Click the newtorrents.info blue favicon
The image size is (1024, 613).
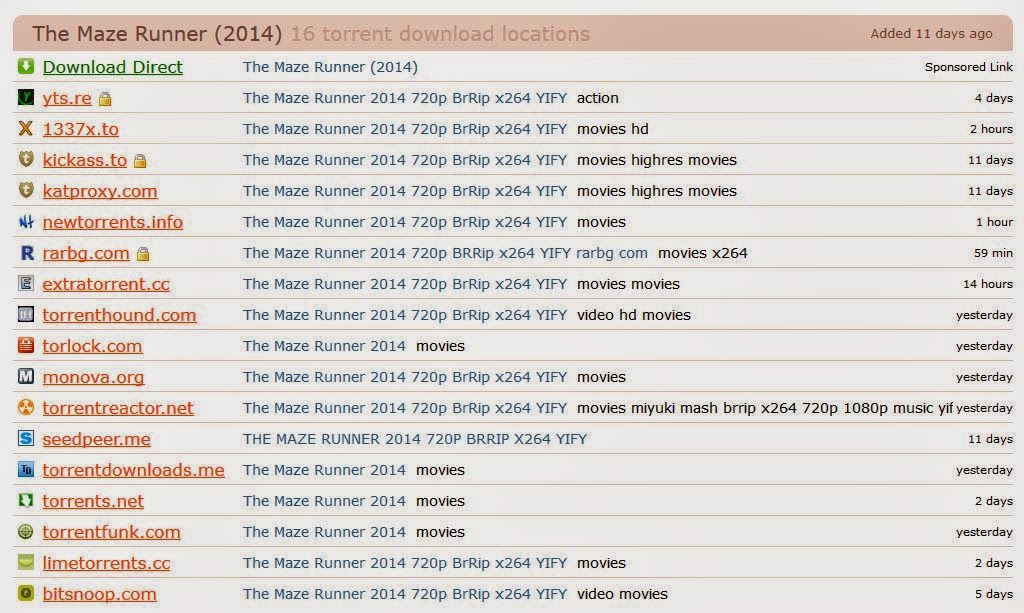25,221
